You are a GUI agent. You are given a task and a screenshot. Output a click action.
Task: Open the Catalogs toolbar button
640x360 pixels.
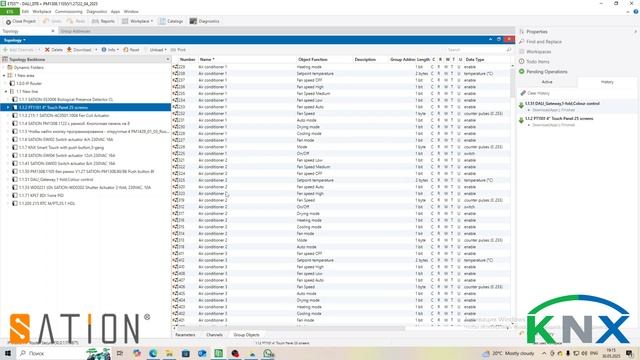point(171,21)
